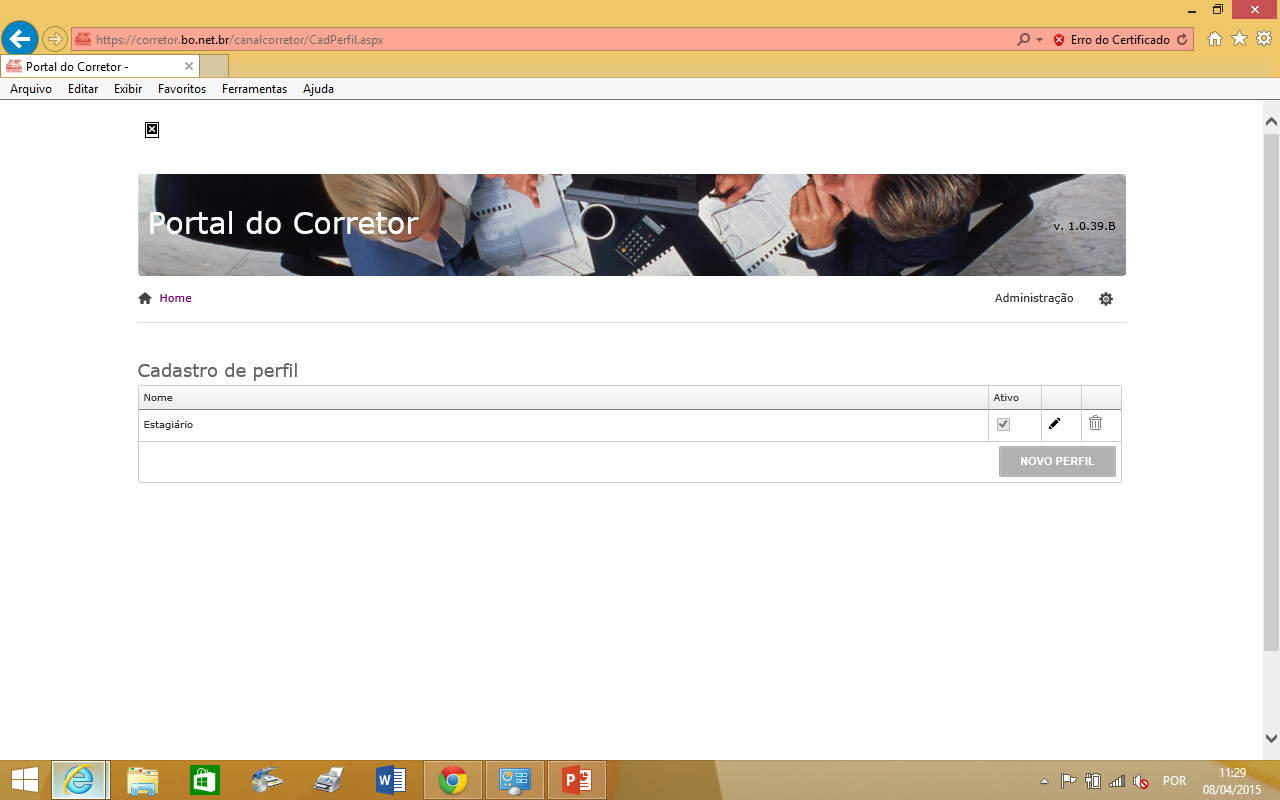This screenshot has height=800, width=1280.
Task: Delete the Estagiário profile via trash icon
Action: tap(1095, 423)
